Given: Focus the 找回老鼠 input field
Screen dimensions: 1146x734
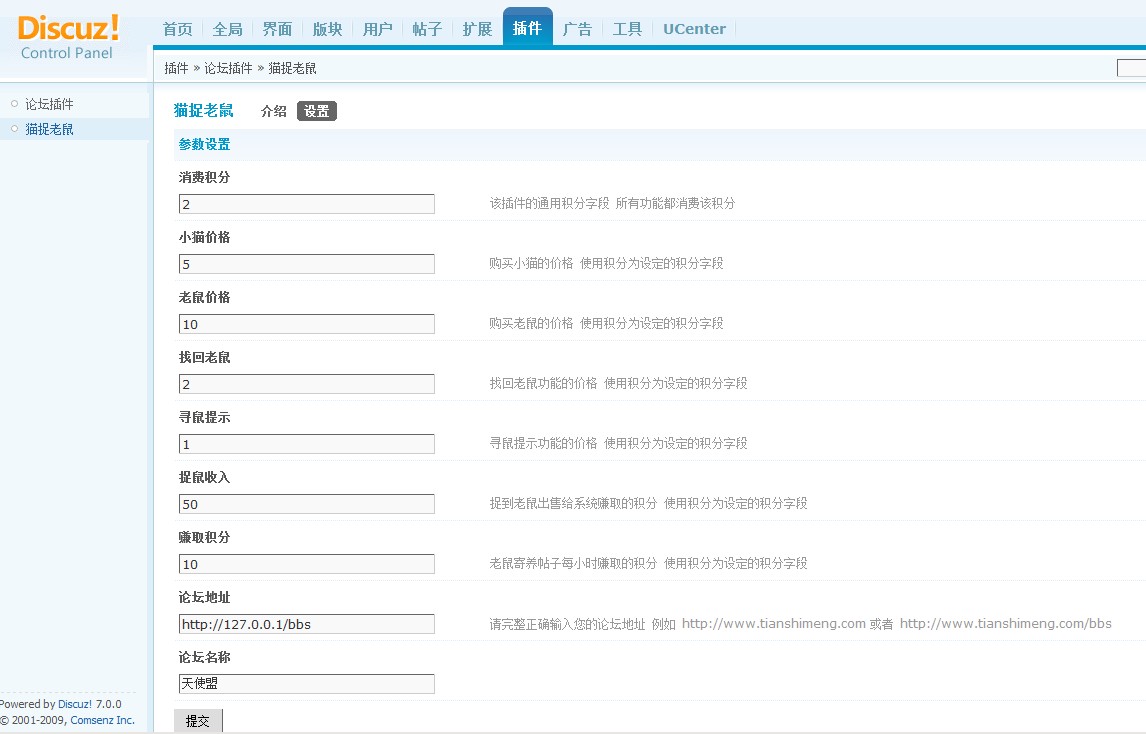Looking at the screenshot, I should (306, 384).
